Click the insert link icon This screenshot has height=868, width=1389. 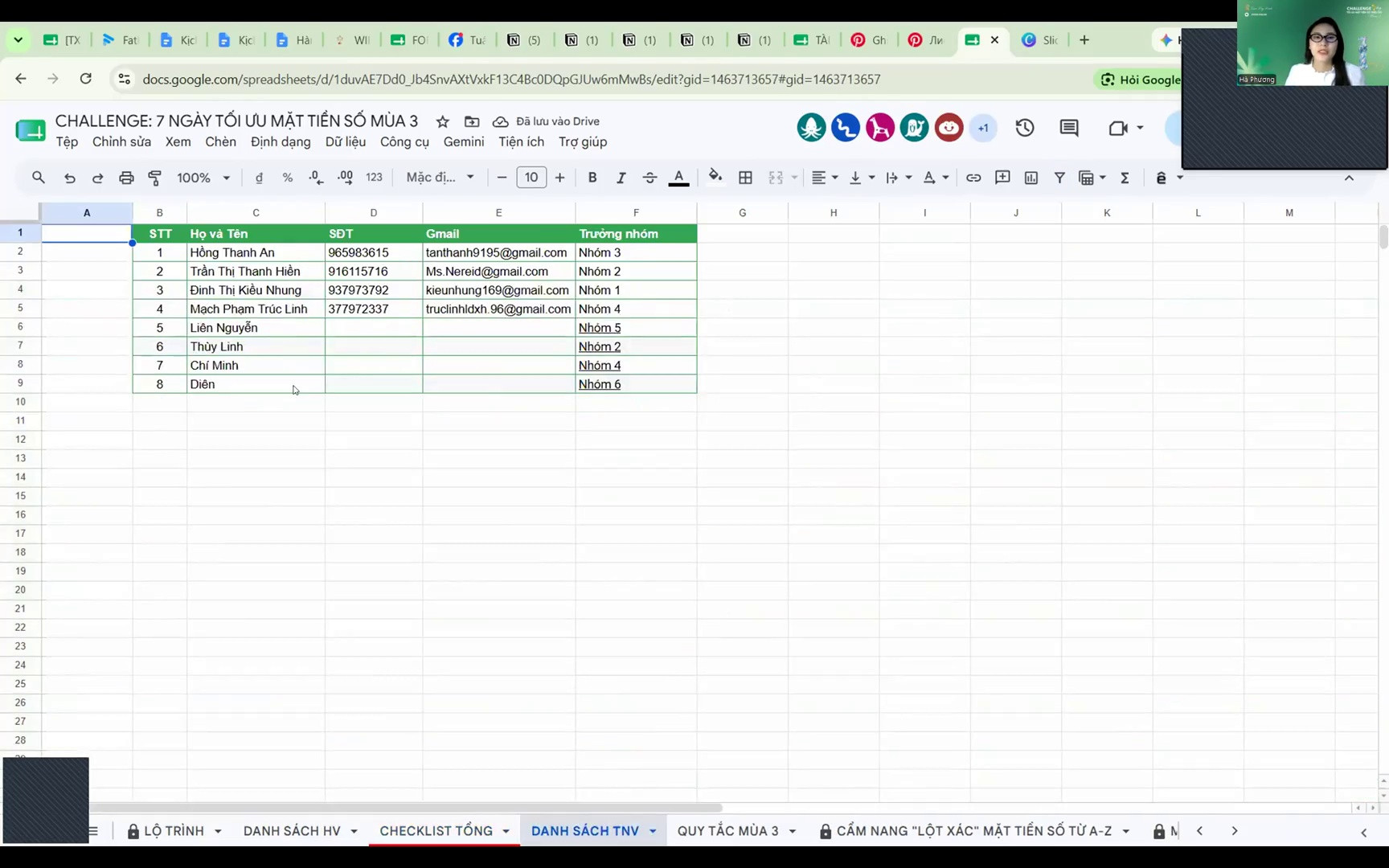point(973,178)
